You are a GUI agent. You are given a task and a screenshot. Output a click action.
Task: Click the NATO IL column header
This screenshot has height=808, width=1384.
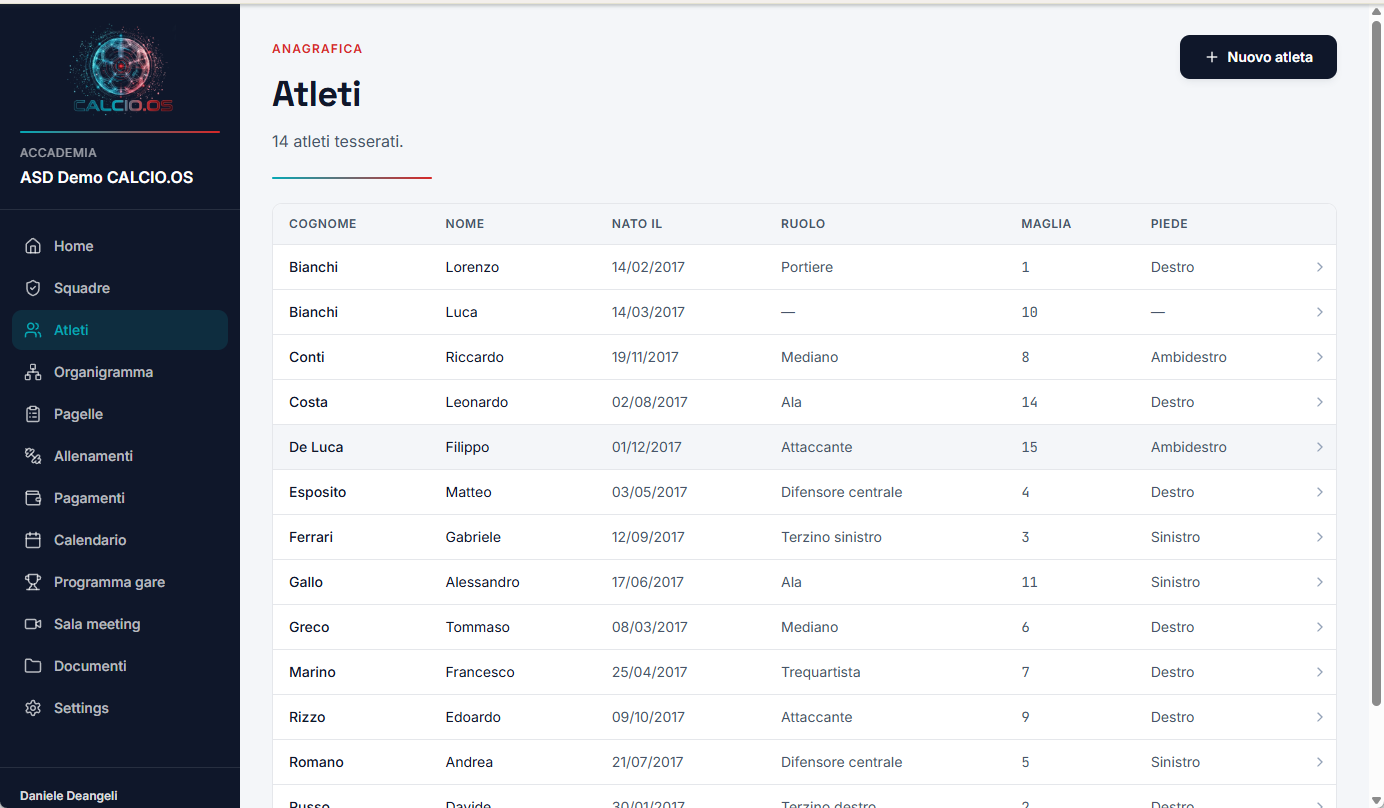point(637,224)
